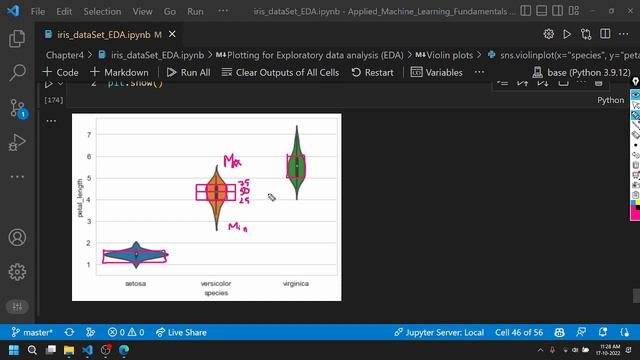Synchronize changes in status bar
Viewport: 640px width, 360px height.
69,332
